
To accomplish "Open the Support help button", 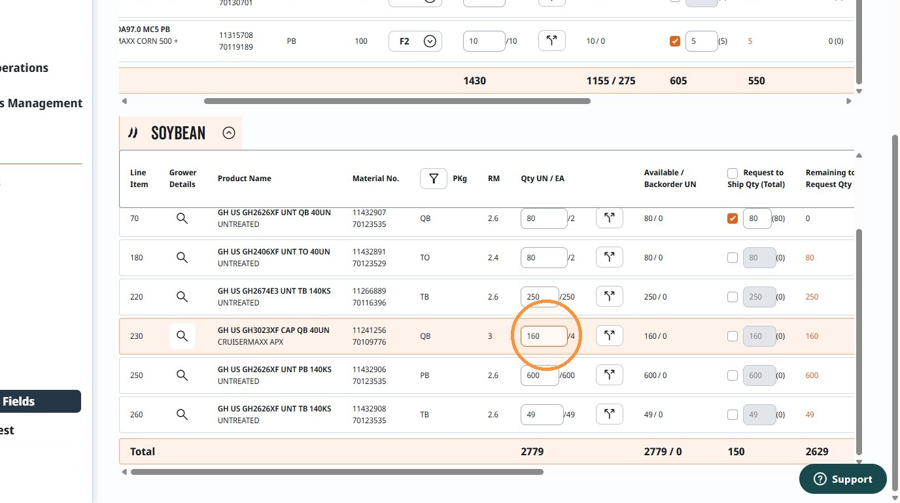I will pyautogui.click(x=843, y=479).
